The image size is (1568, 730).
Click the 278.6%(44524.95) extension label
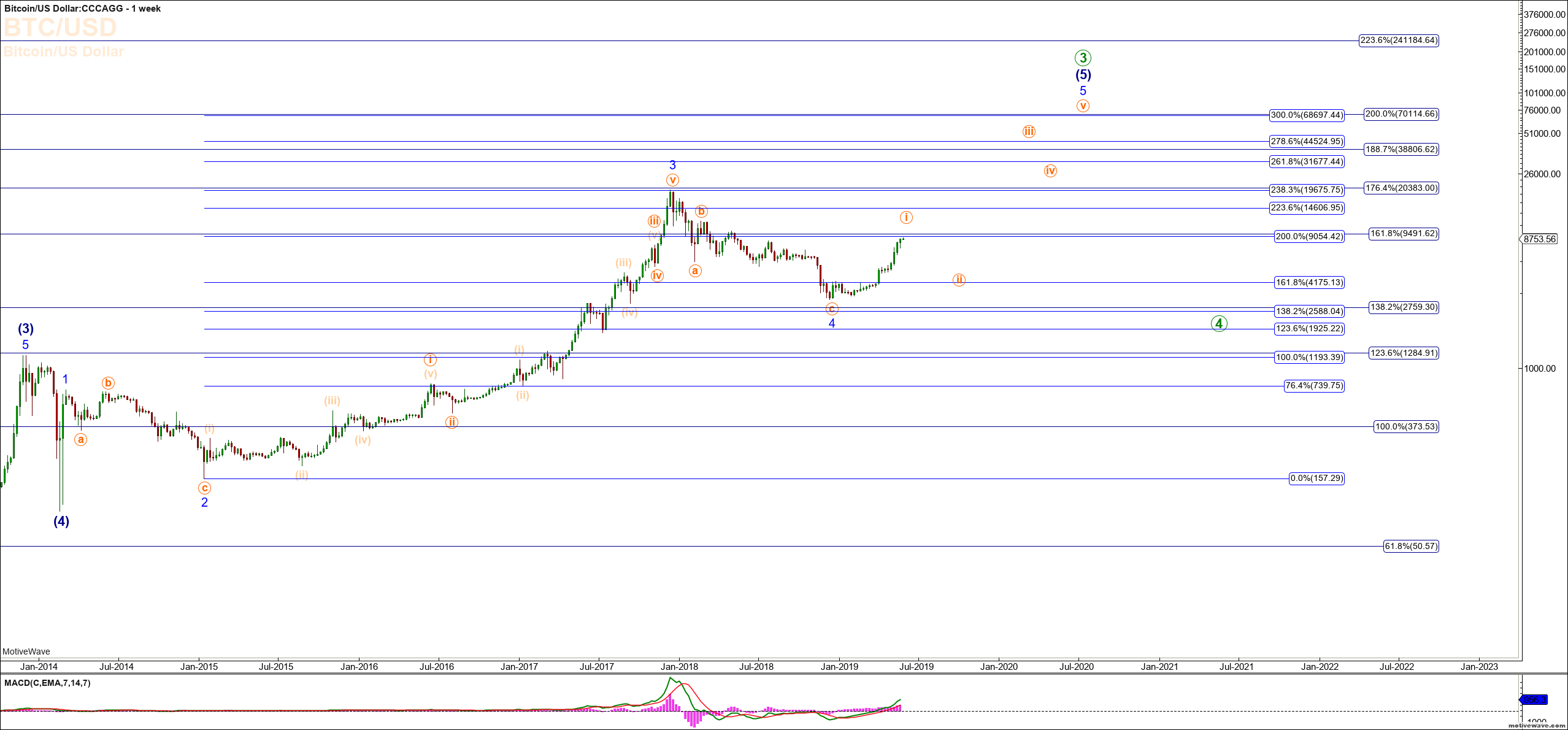click(x=1307, y=141)
